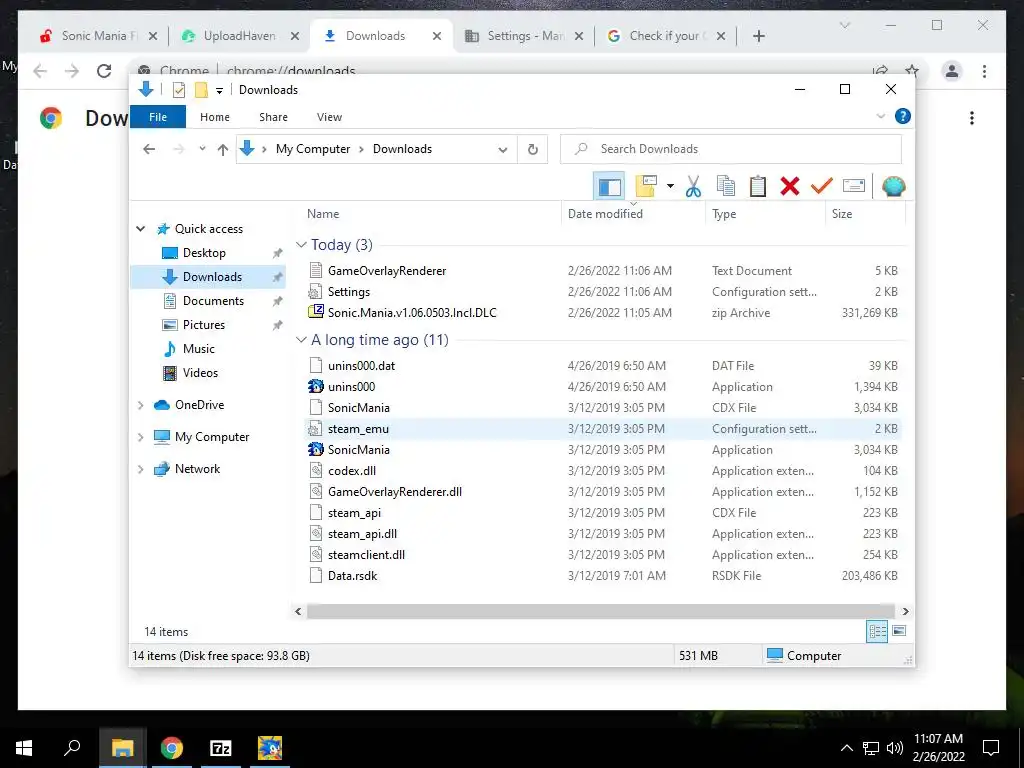This screenshot has width=1024, height=768.
Task: Collapse the A long time ago group
Action: (x=301, y=340)
